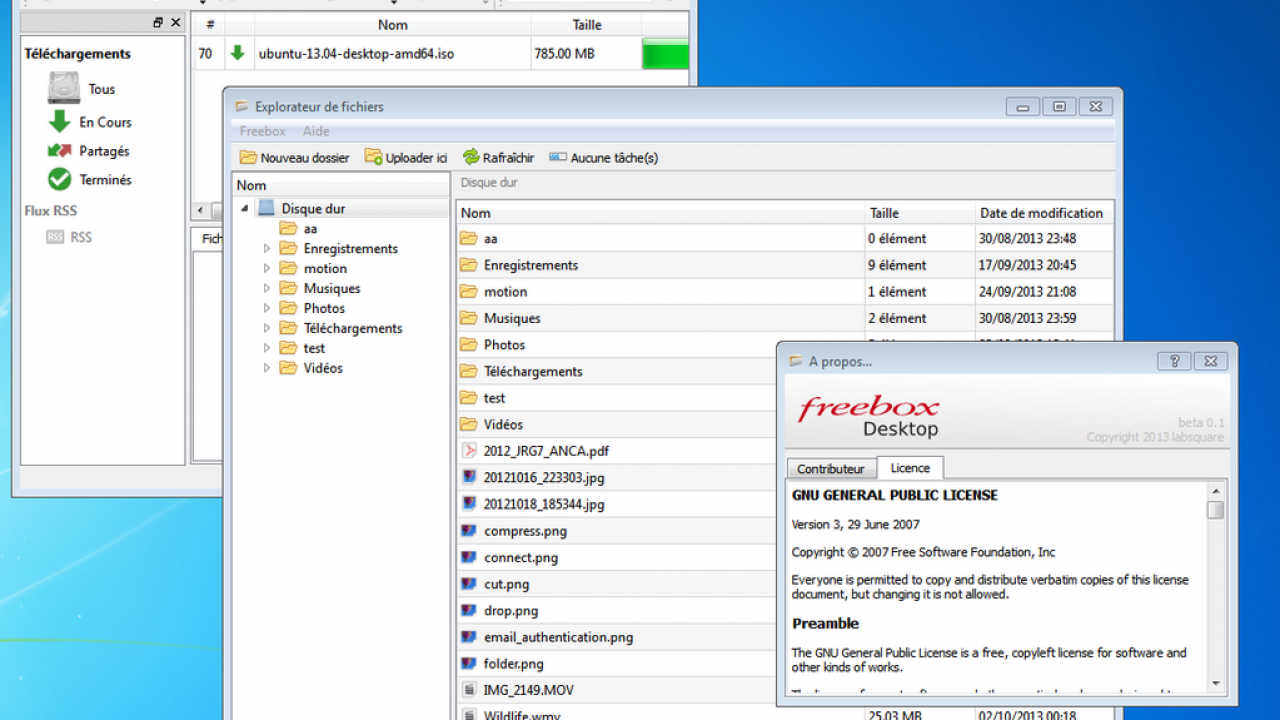Click the green progress bar of the ubuntu download
Screen dimensions: 1280x720
tap(665, 53)
